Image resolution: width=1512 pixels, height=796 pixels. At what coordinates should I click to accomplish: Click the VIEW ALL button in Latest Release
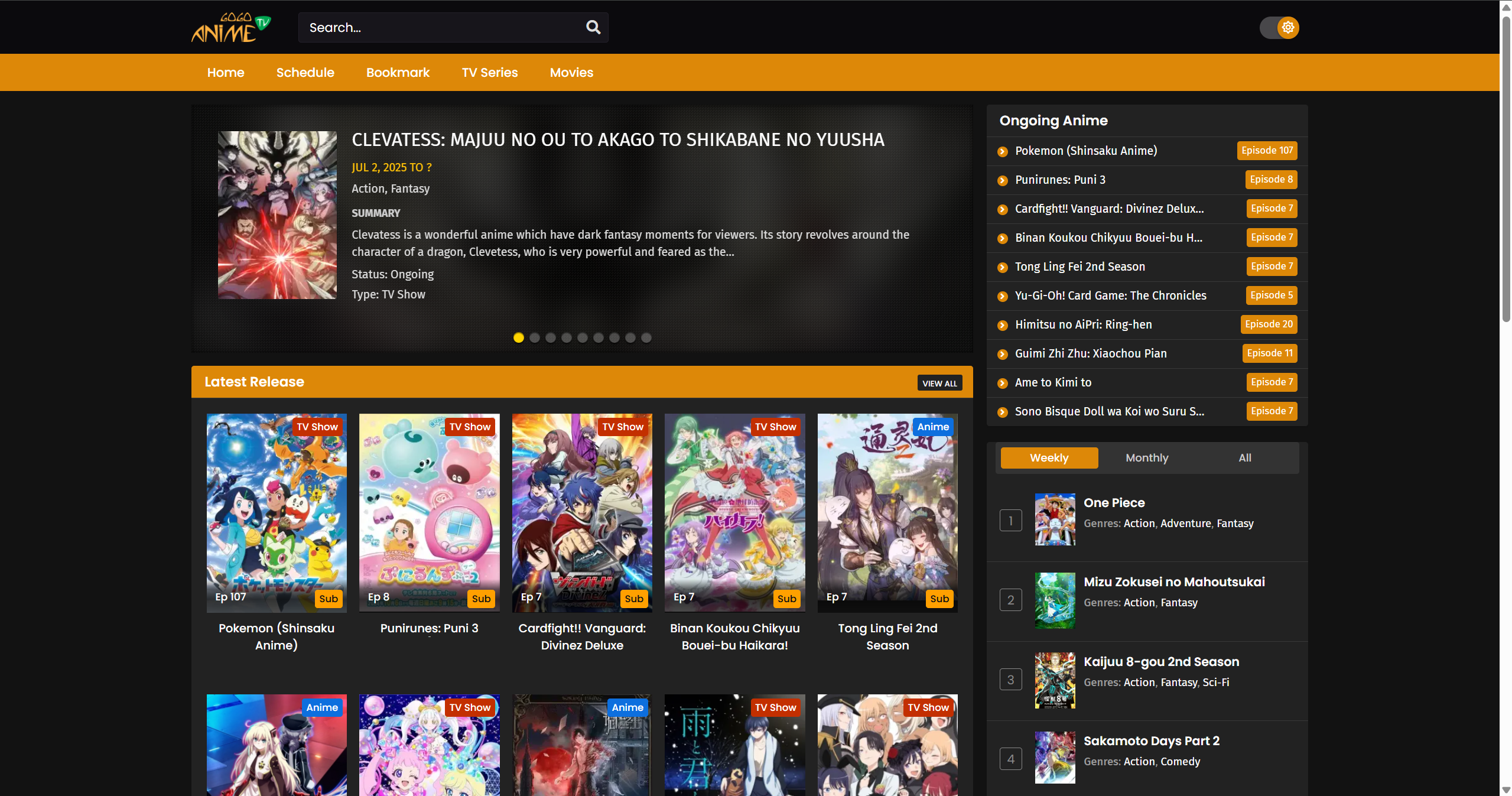[939, 383]
